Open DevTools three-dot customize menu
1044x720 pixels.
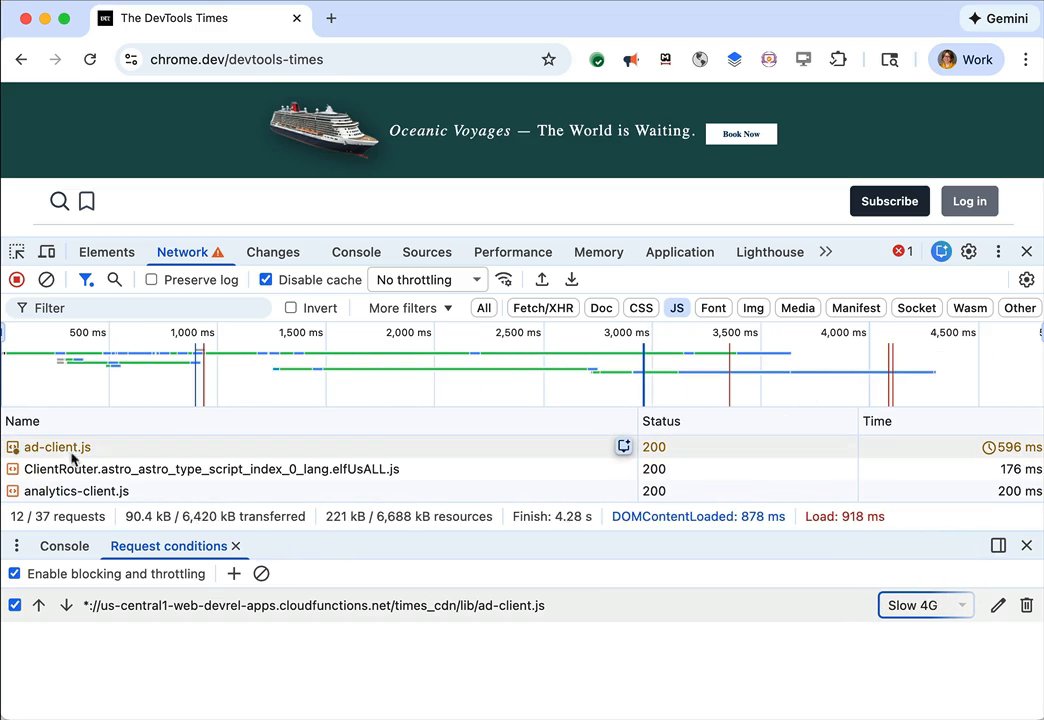pyautogui.click(x=998, y=252)
